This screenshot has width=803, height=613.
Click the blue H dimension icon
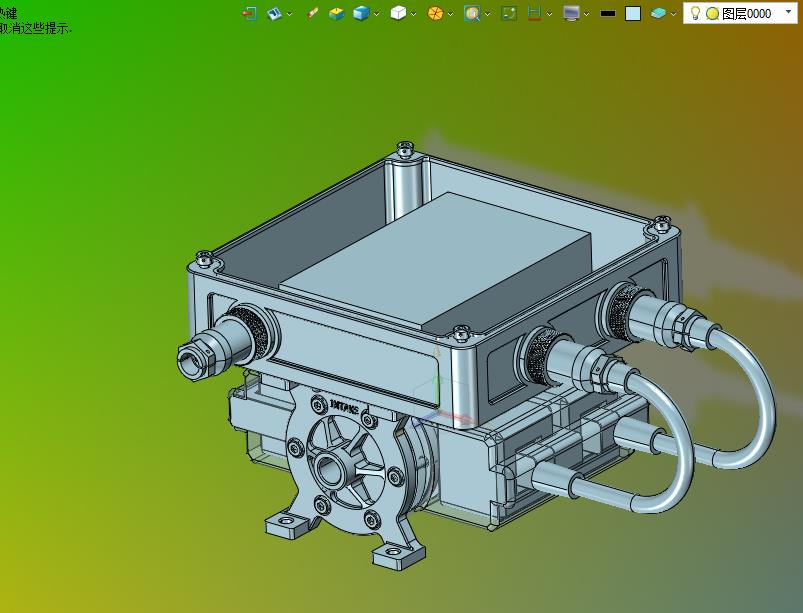pos(534,13)
